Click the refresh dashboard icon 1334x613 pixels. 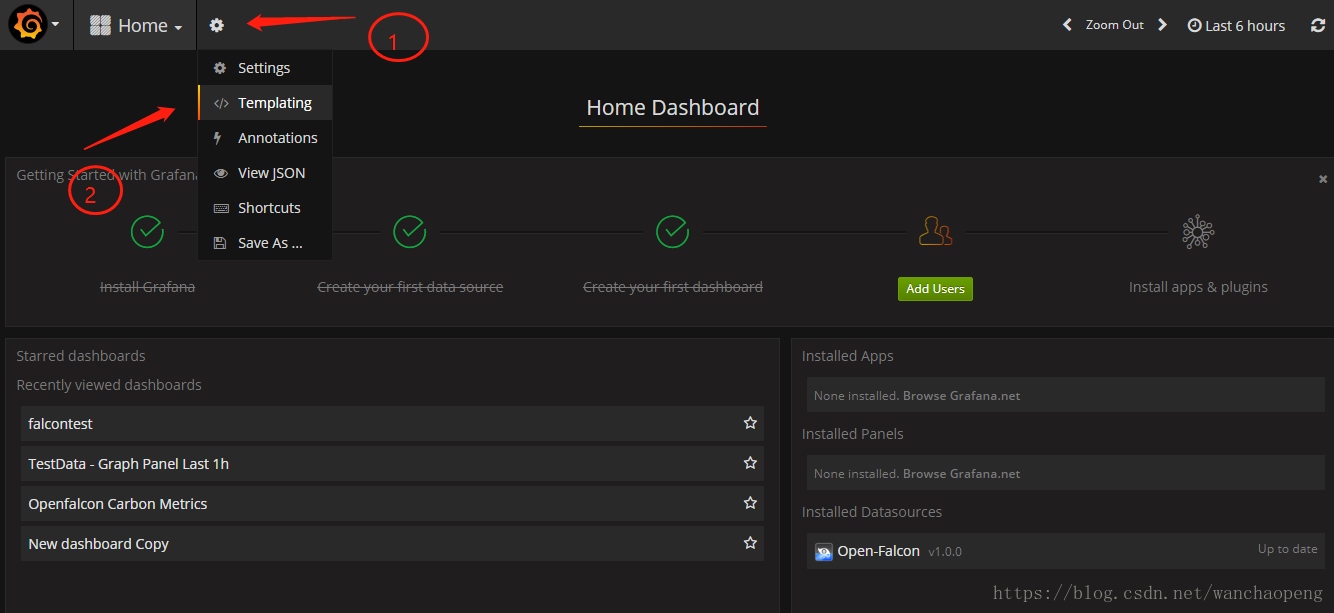1318,26
